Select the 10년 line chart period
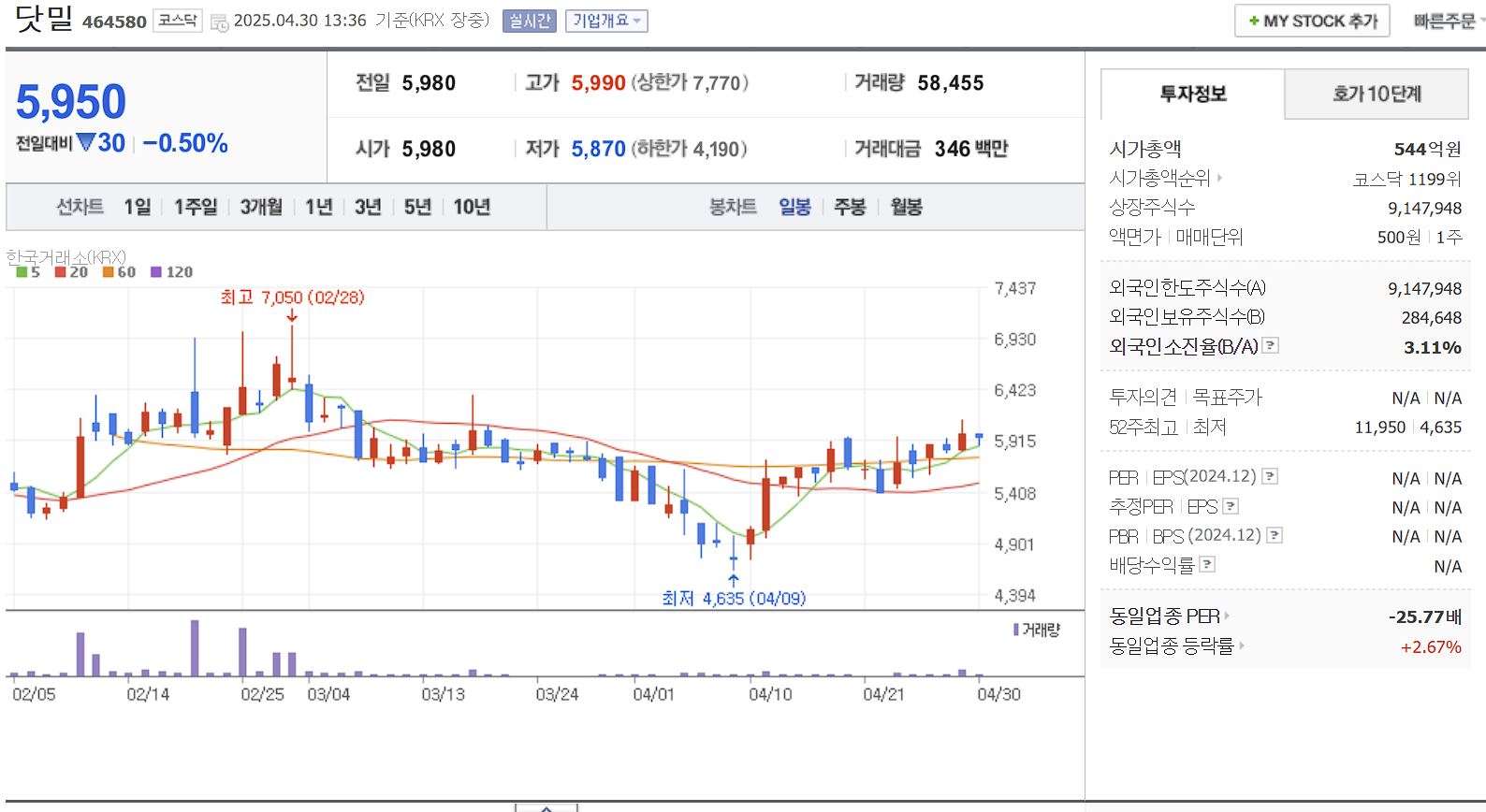Viewport: 1486px width, 812px height. point(472,207)
